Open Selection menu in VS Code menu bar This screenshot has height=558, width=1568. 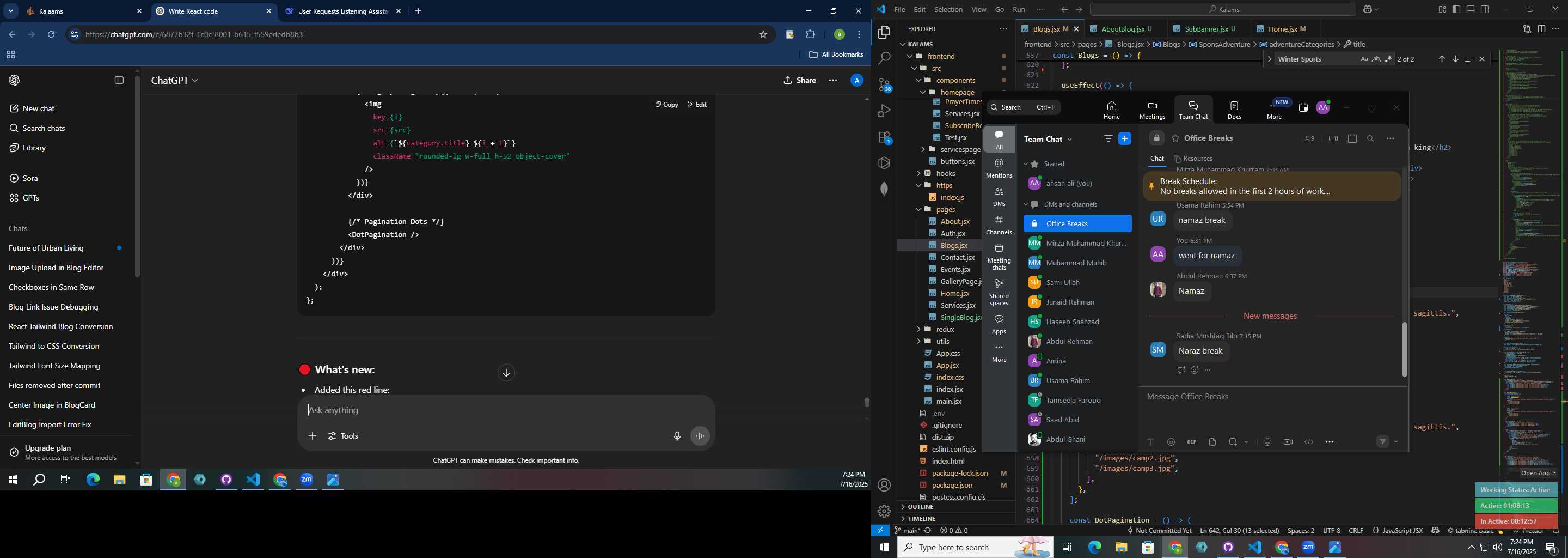(x=948, y=10)
